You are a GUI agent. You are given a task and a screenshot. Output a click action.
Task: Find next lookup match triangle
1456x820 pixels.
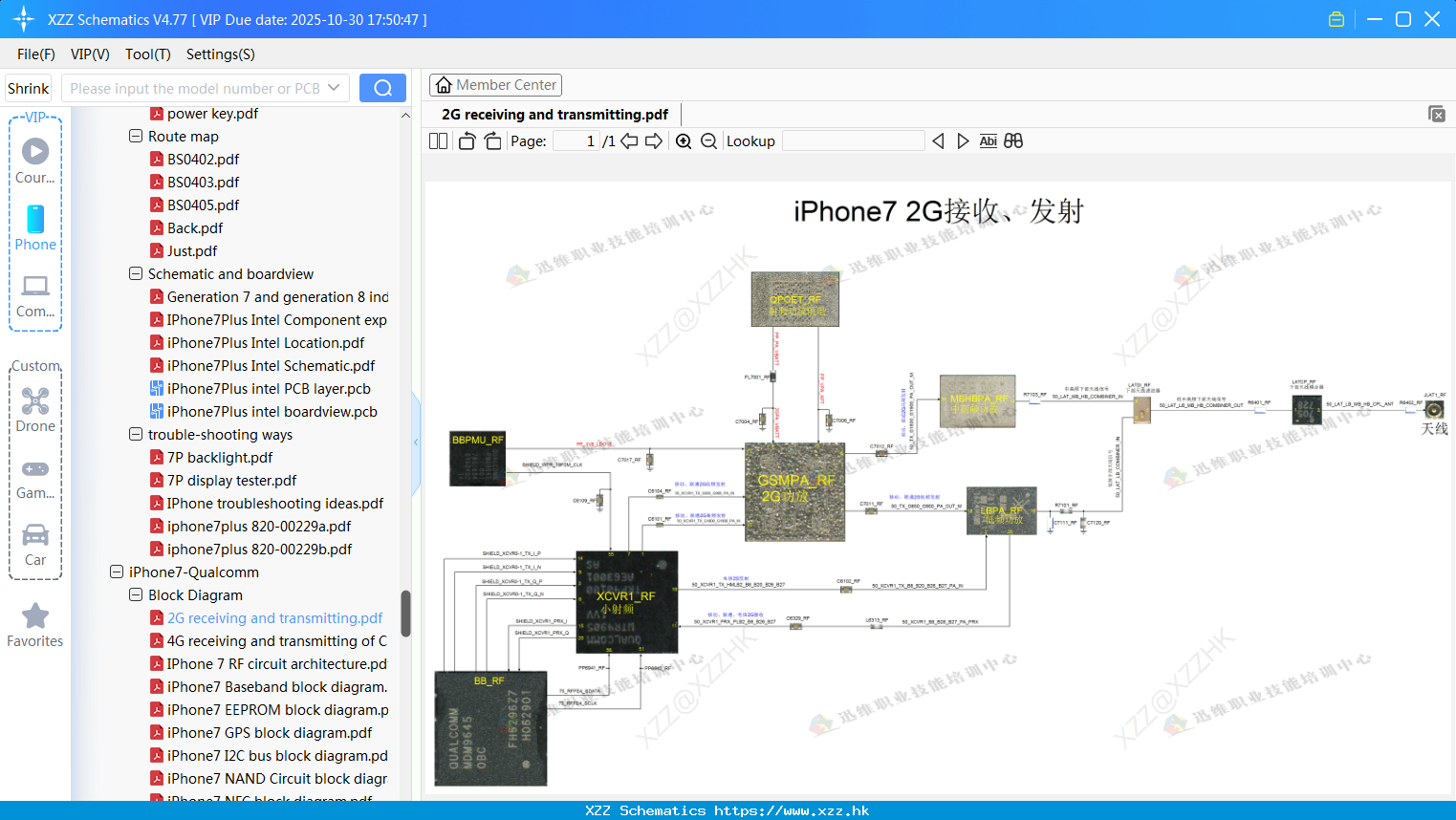[963, 140]
